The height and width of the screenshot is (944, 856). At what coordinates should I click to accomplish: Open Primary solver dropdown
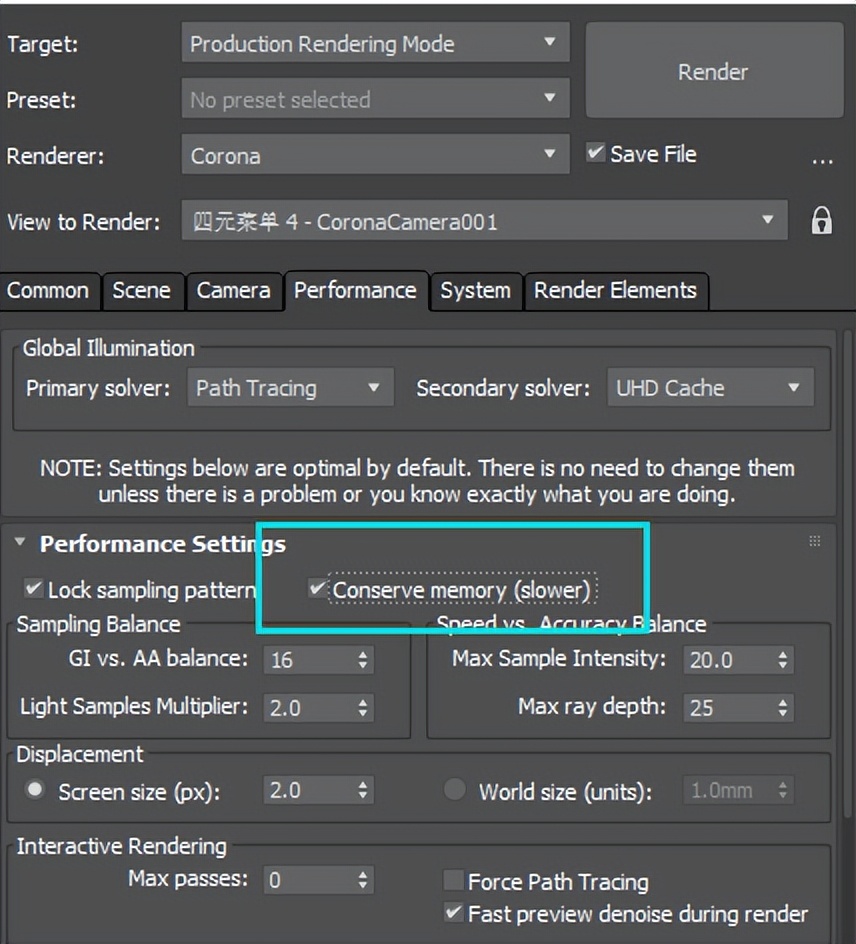pyautogui.click(x=291, y=387)
